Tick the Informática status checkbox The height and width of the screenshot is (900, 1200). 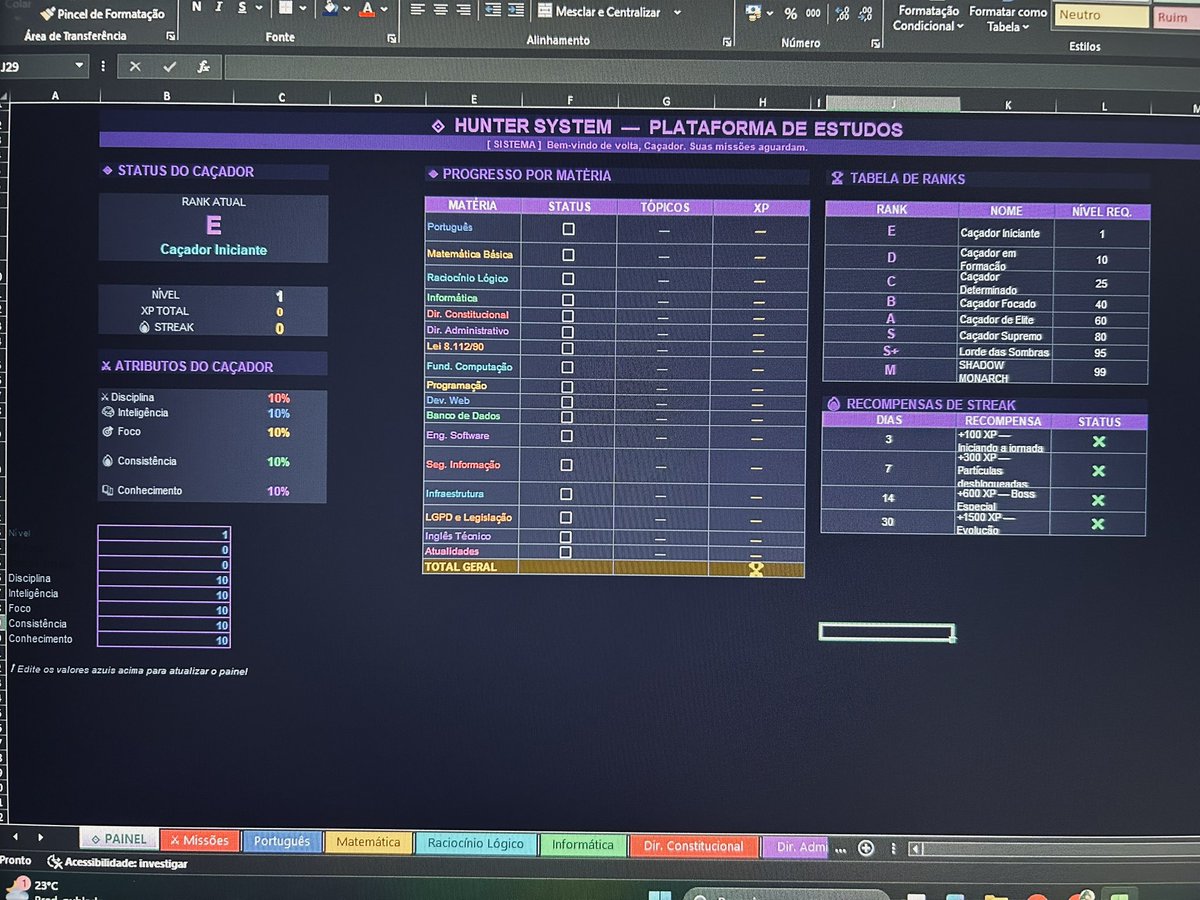pyautogui.click(x=568, y=299)
